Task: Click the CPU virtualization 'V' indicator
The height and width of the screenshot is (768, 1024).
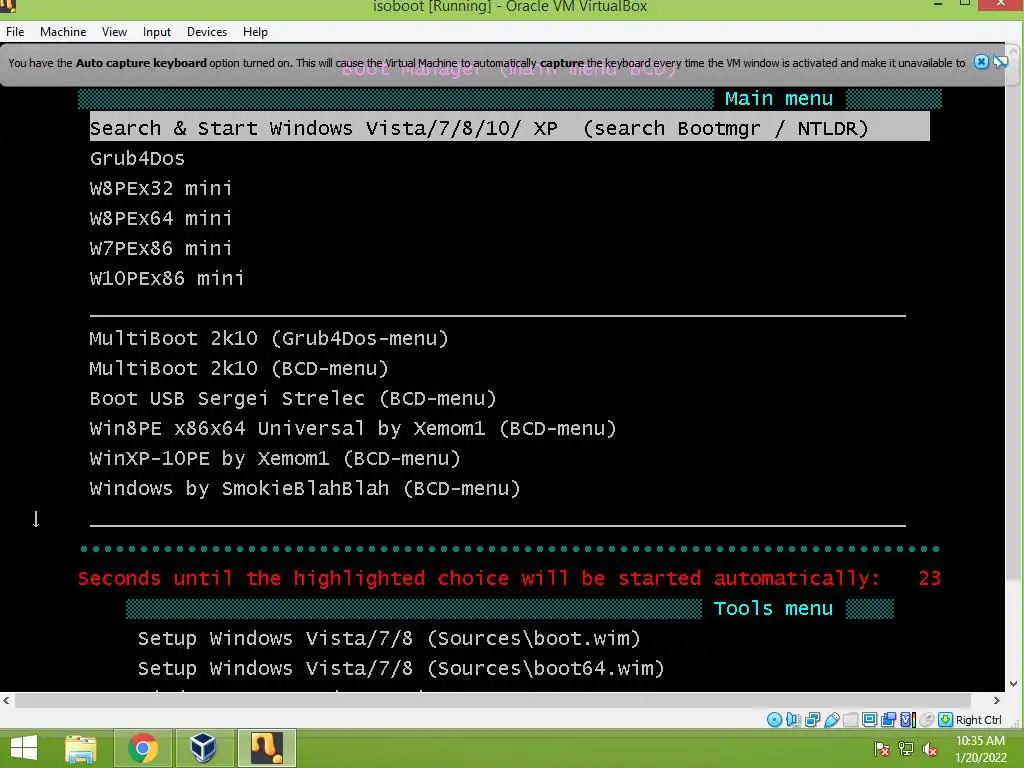Action: point(907,720)
